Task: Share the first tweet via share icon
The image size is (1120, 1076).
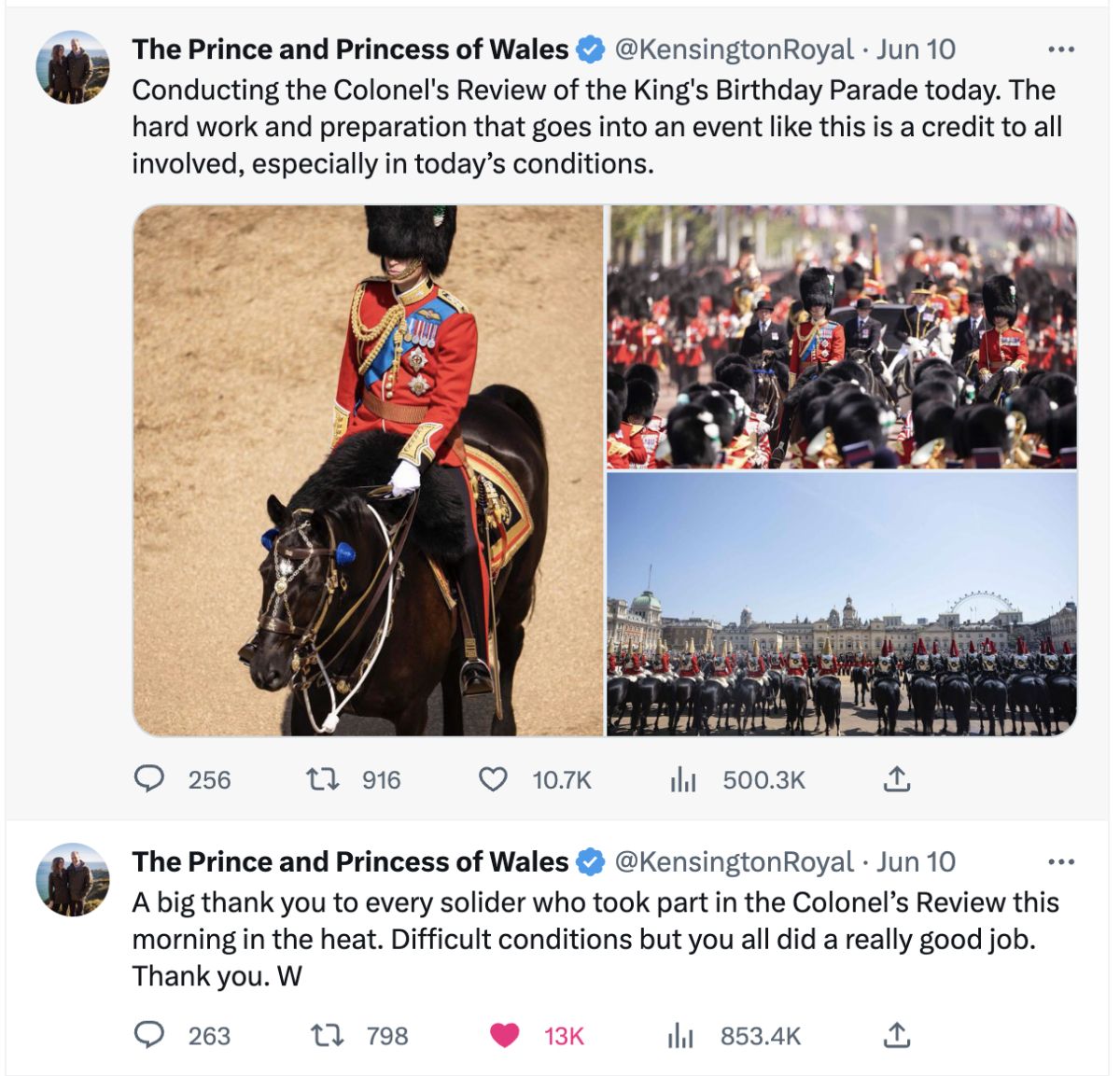Action: click(896, 779)
